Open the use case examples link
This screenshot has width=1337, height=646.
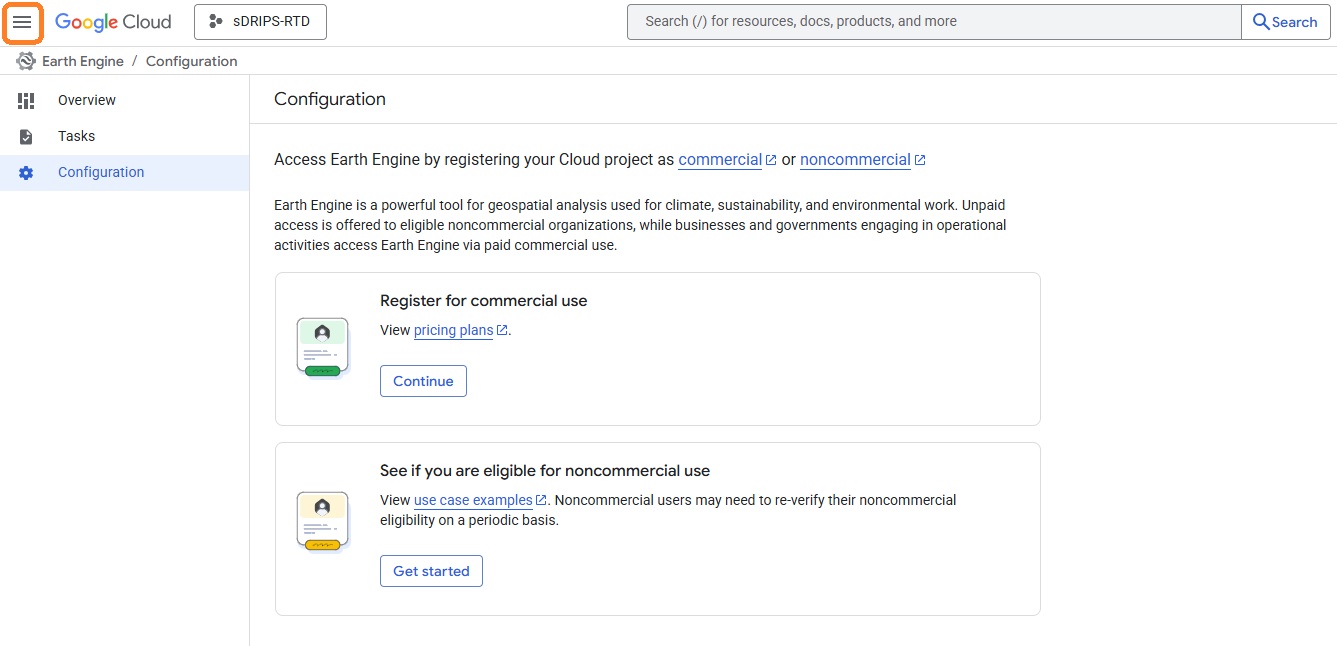tap(473, 500)
